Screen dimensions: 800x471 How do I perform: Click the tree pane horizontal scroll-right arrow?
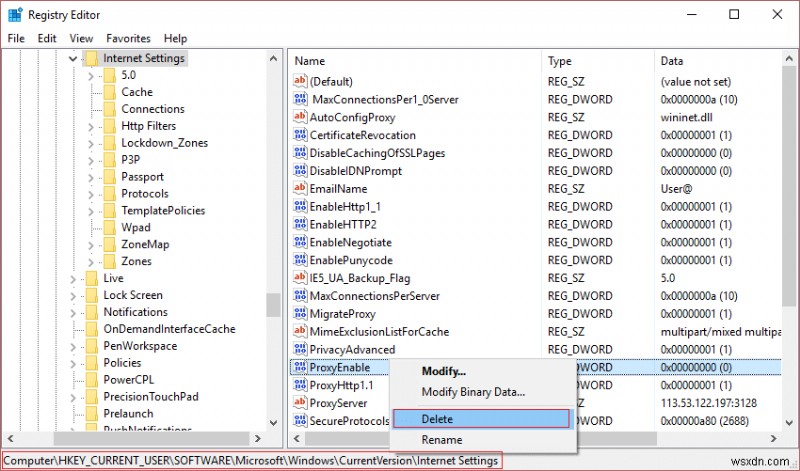258,438
